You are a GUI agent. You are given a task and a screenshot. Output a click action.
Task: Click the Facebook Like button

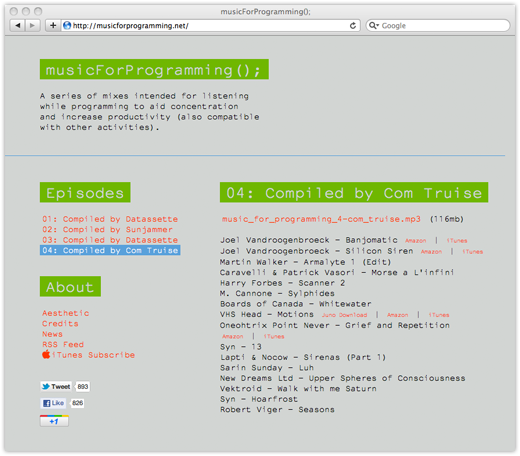53,403
